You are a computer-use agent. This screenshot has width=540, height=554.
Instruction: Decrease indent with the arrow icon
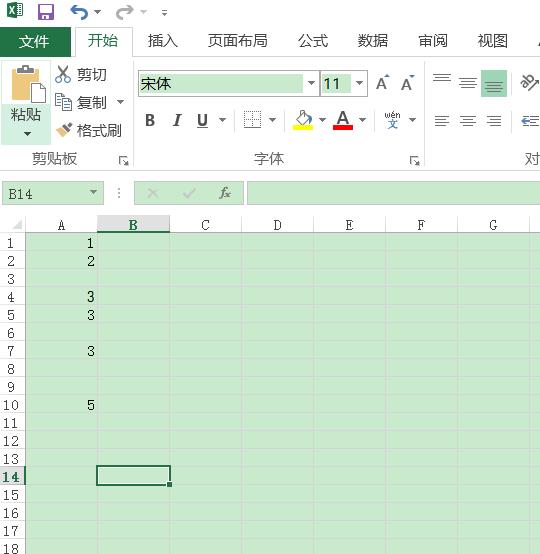pos(530,121)
